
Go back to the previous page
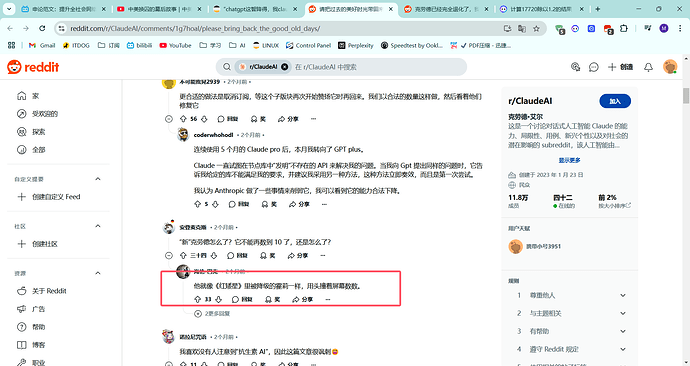10,29
